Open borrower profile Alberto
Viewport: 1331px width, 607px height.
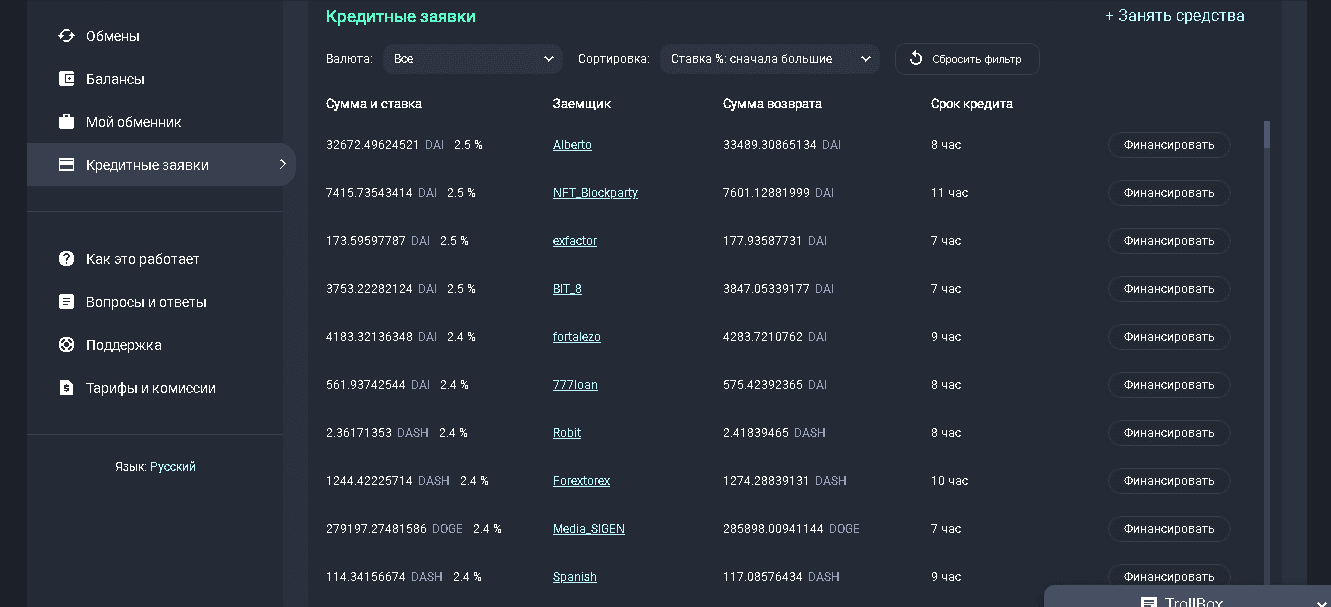point(571,144)
